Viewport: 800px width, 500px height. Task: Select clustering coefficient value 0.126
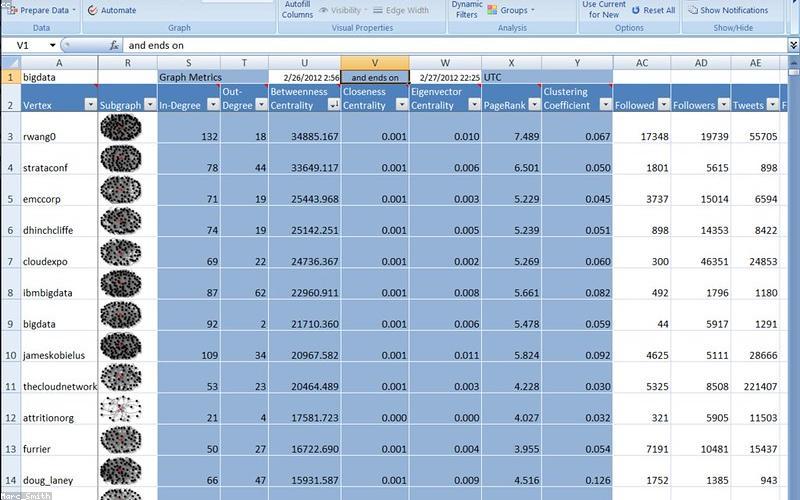[578, 471]
